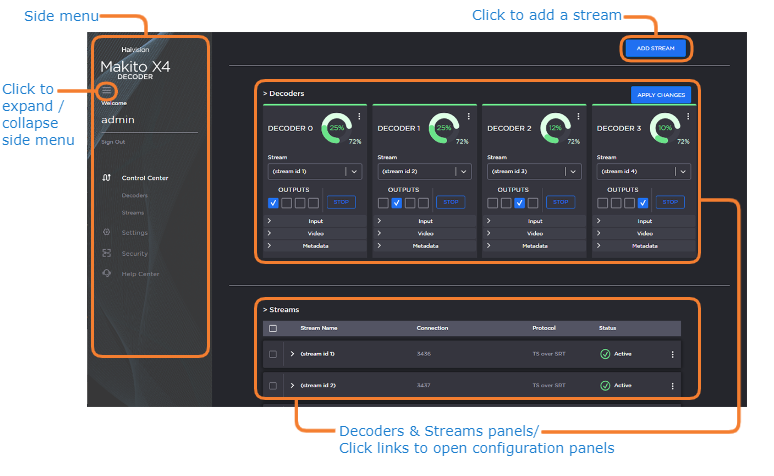
Task: Click the Control Center icon in sidebar
Action: (x=106, y=178)
